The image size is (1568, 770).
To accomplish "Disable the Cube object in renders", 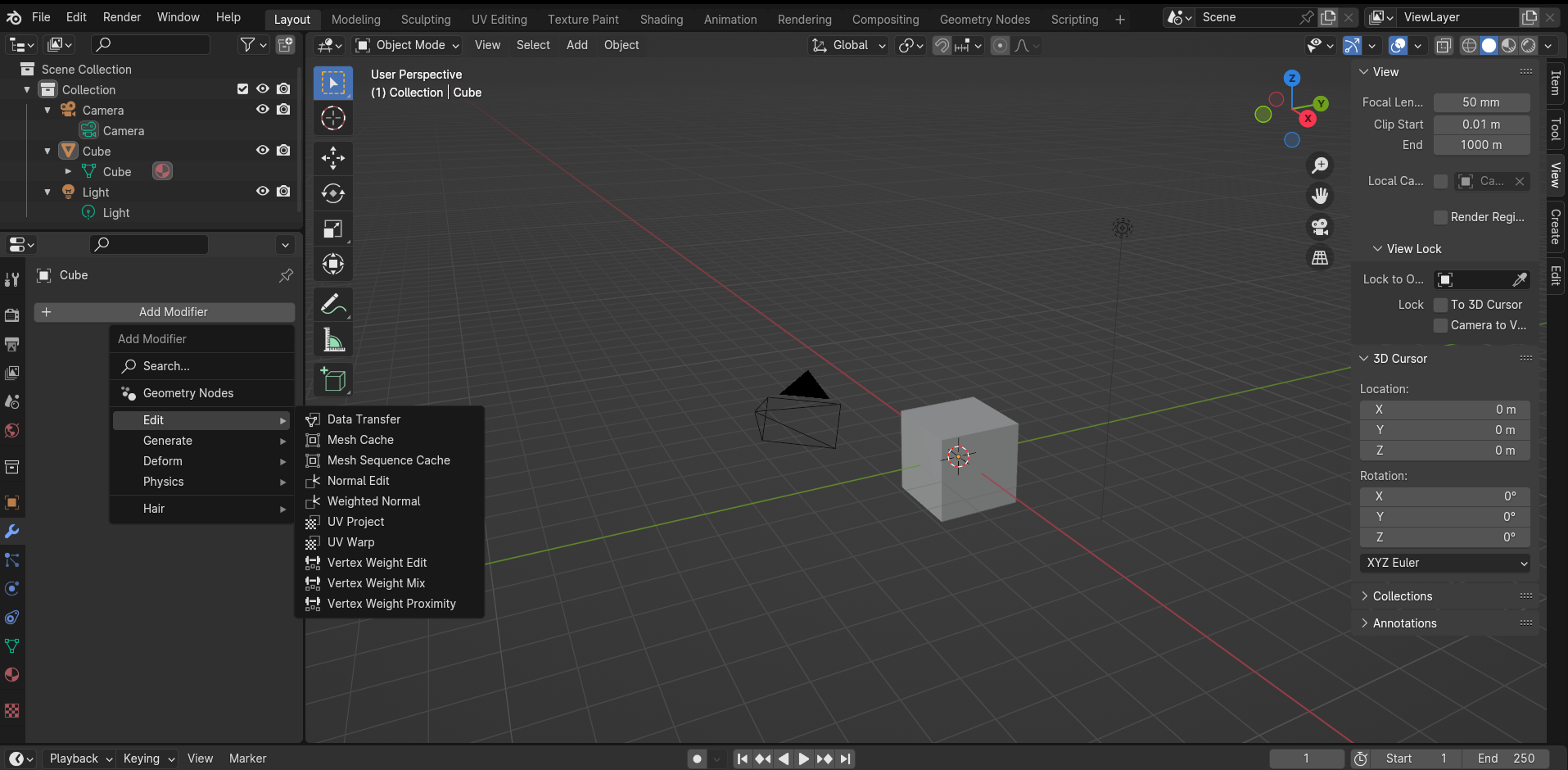I will [283, 151].
